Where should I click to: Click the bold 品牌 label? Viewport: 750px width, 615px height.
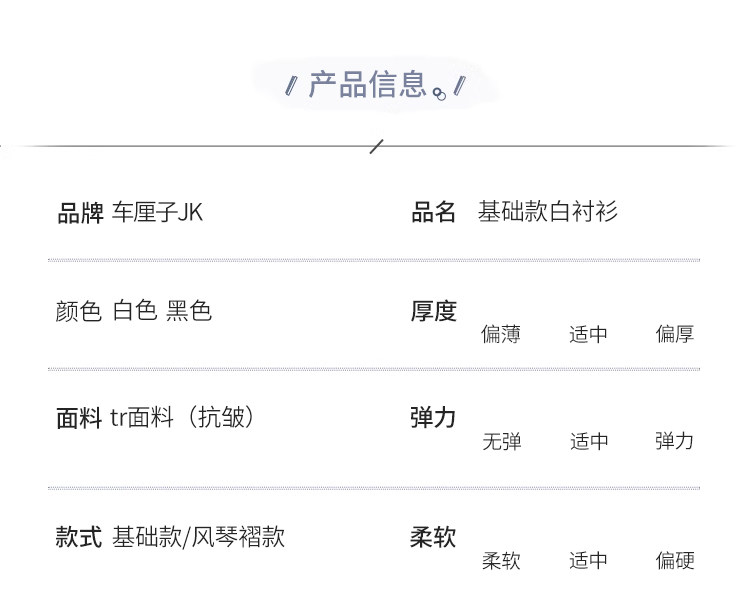(x=79, y=213)
